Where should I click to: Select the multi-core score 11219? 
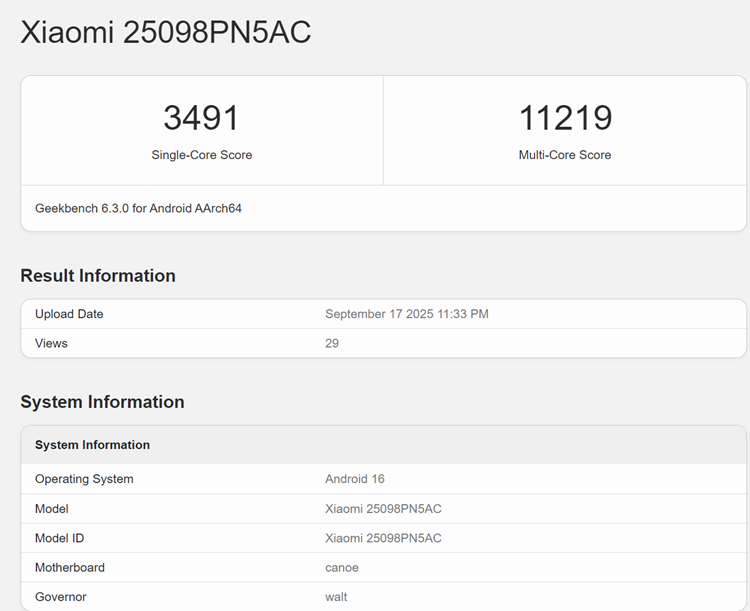coord(565,118)
